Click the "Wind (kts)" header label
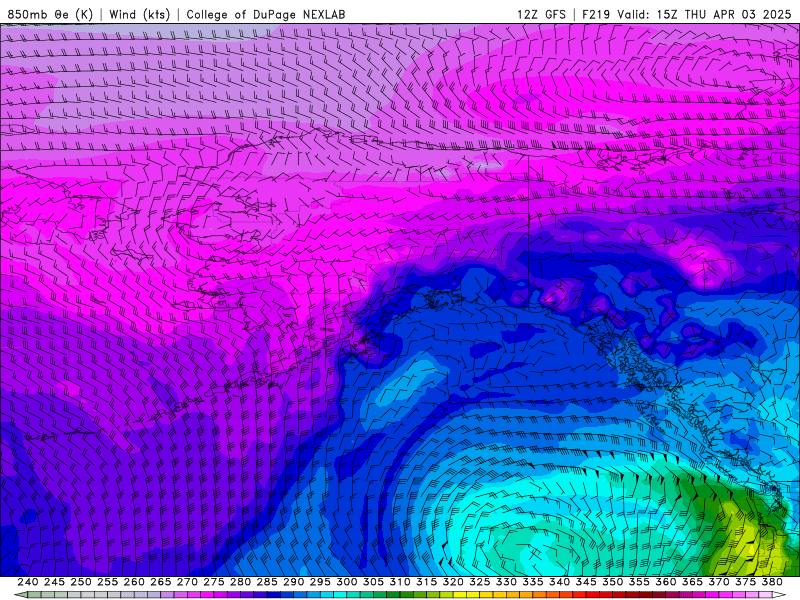 139,14
